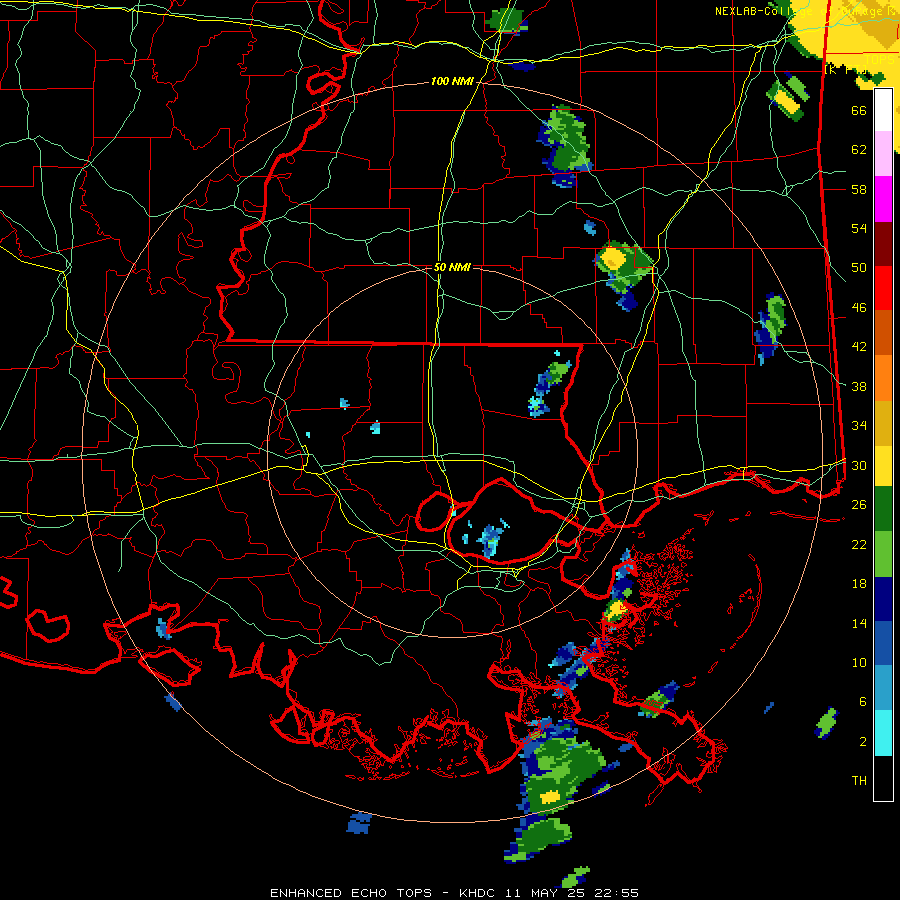Click the "50 NMI" range ring label
The height and width of the screenshot is (900, 900).
coord(452,267)
